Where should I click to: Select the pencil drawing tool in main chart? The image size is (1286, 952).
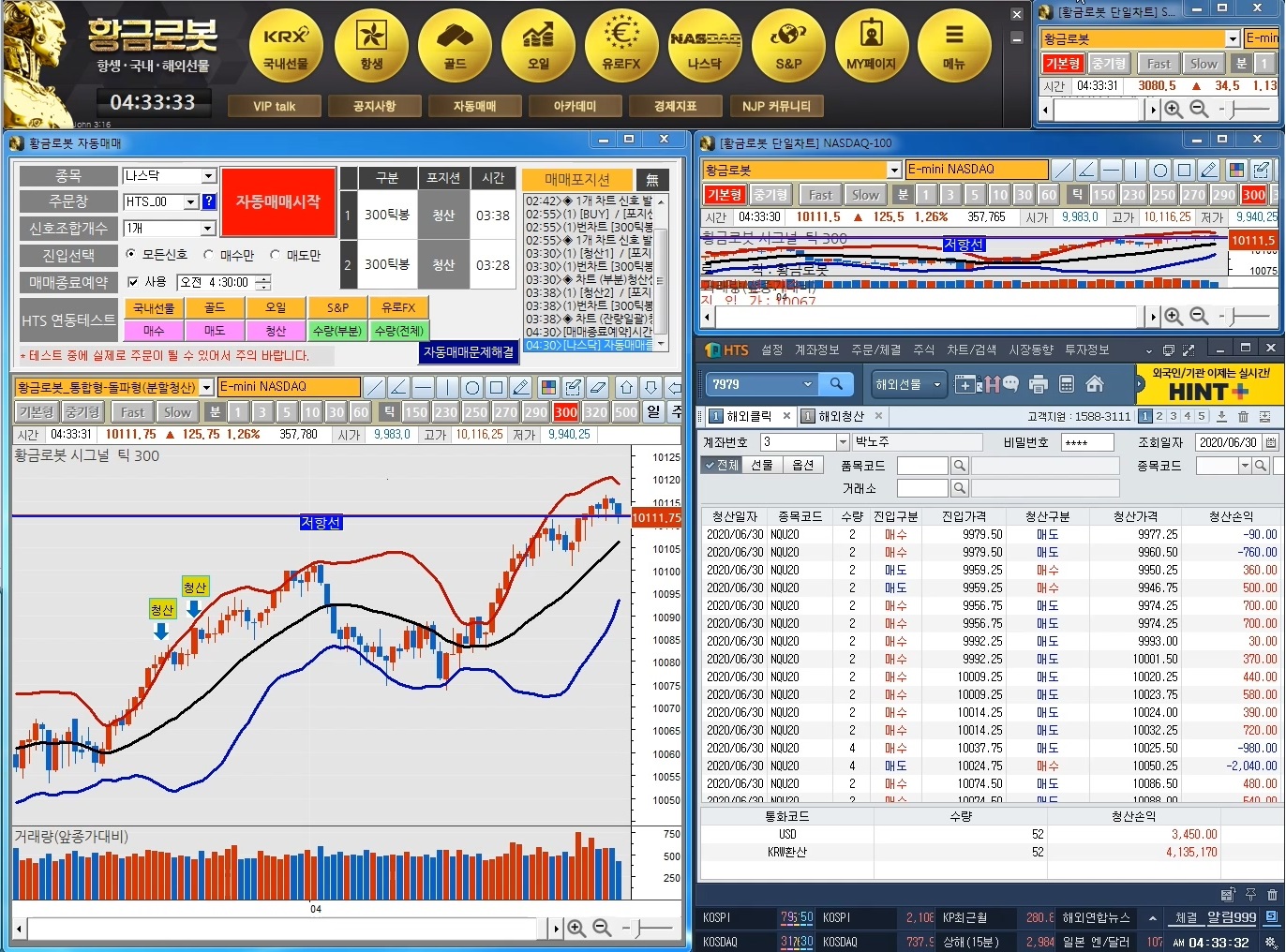(x=521, y=387)
